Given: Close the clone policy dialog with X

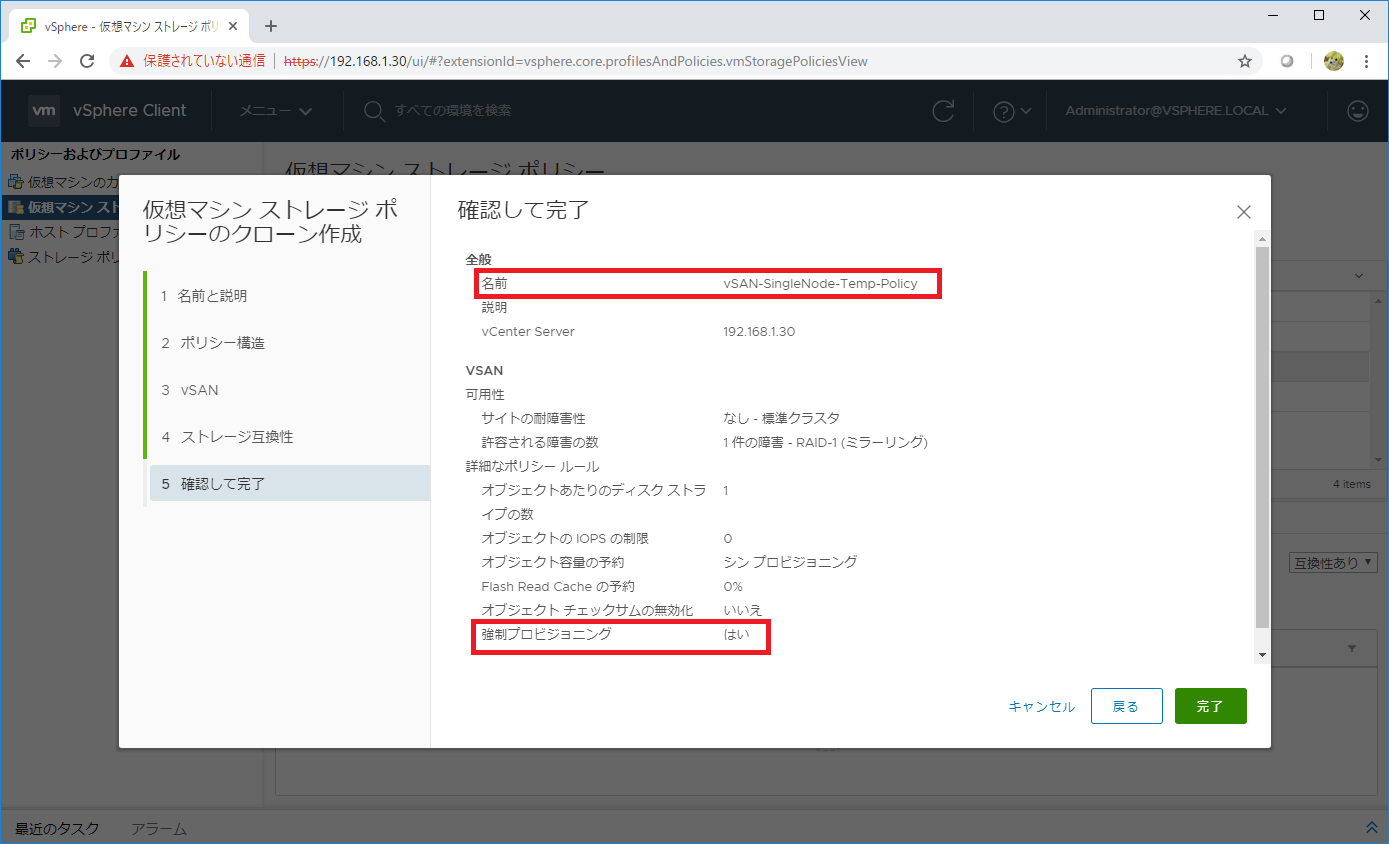Looking at the screenshot, I should (x=1243, y=212).
